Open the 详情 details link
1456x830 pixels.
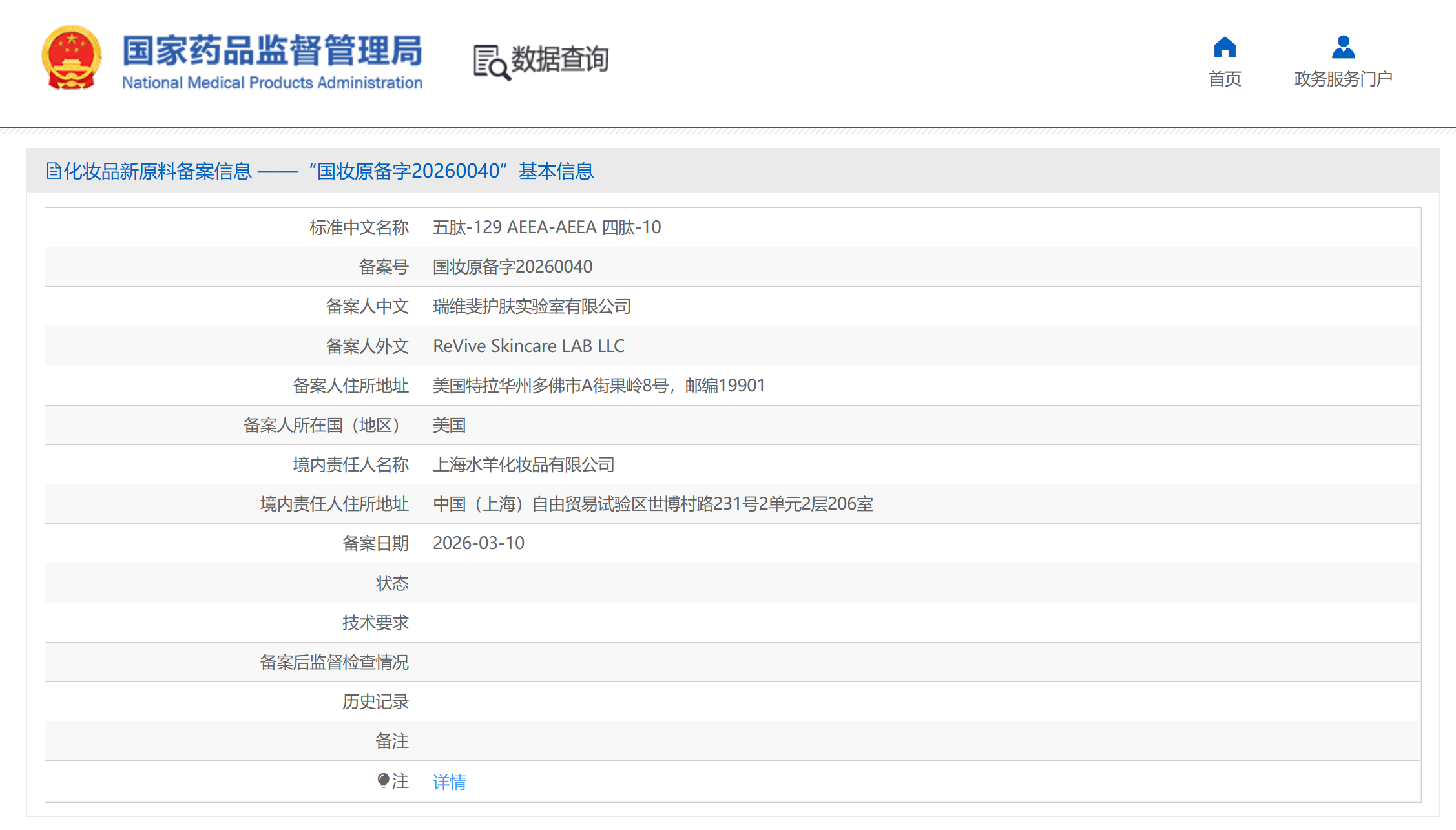pos(449,782)
